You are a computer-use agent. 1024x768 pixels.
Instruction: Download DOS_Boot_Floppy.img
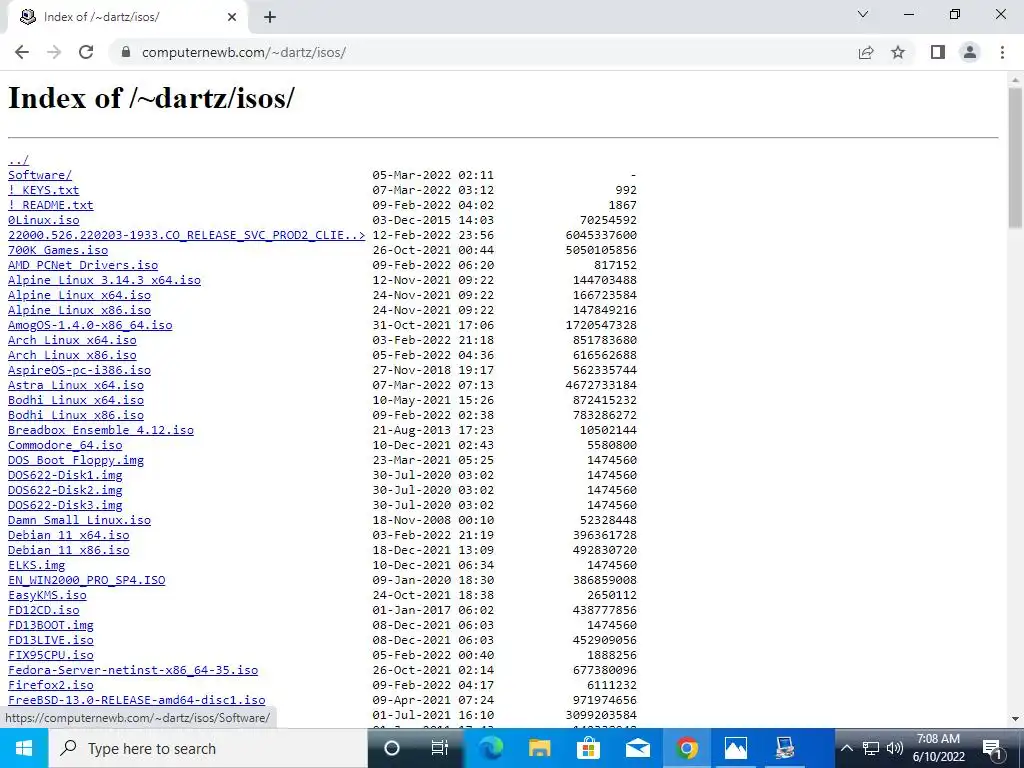tap(76, 460)
